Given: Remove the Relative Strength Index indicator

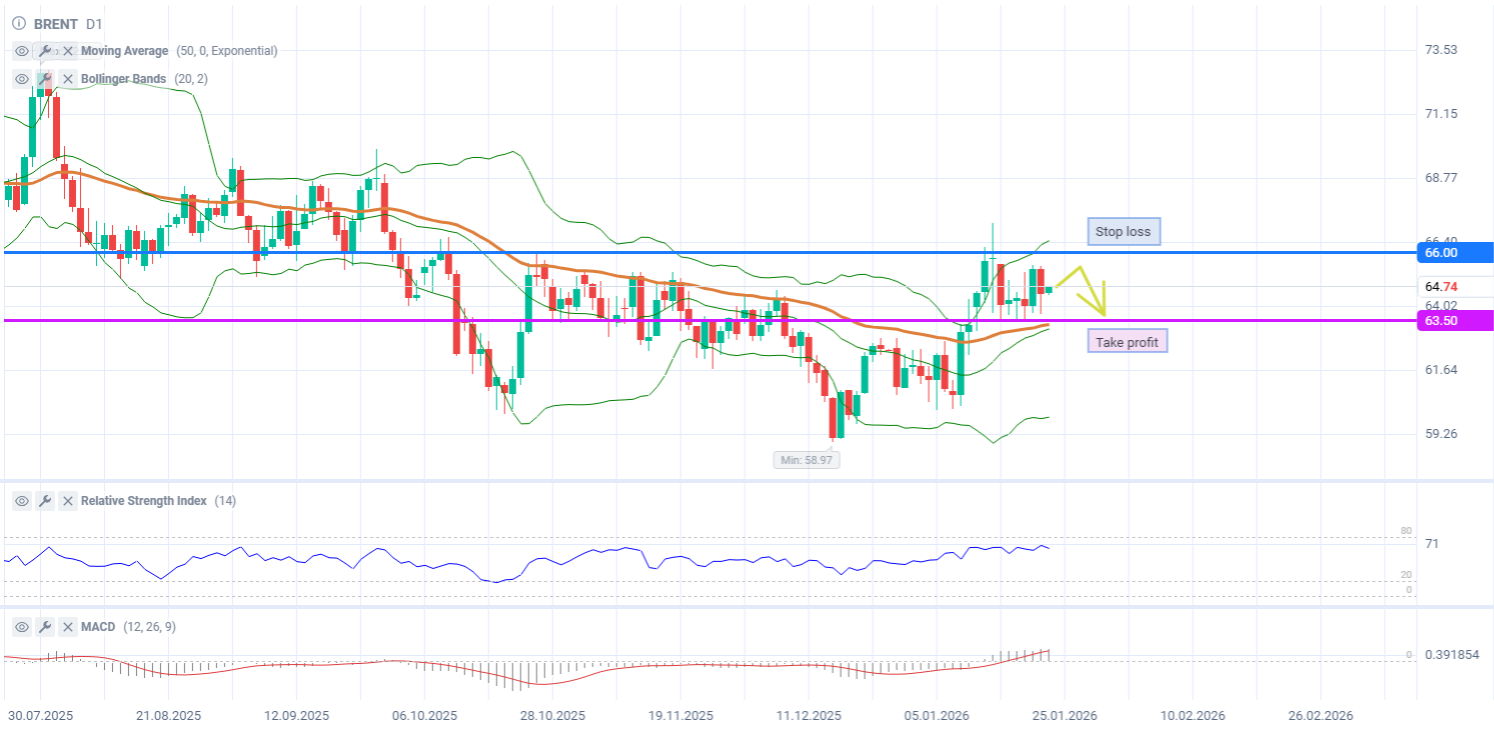Looking at the screenshot, I should tap(68, 501).
